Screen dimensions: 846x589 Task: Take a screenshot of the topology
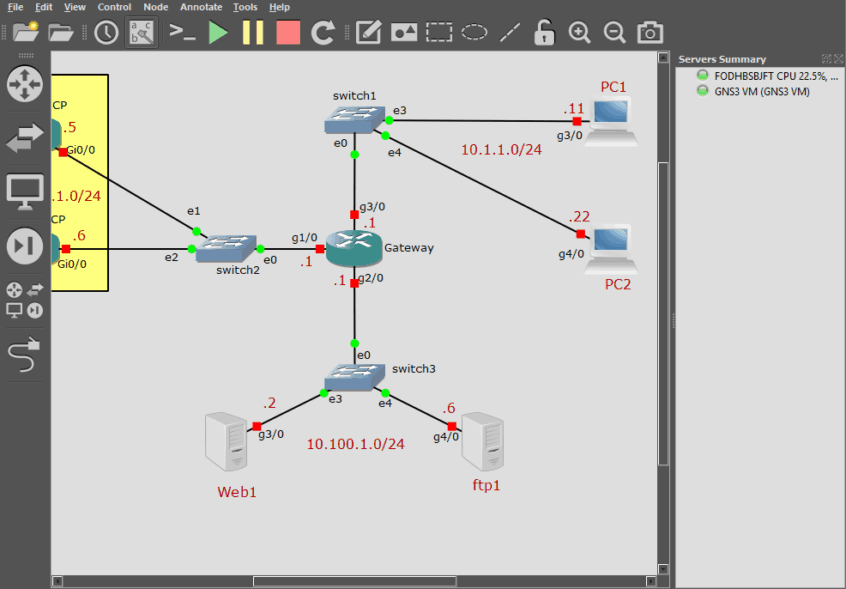click(649, 32)
